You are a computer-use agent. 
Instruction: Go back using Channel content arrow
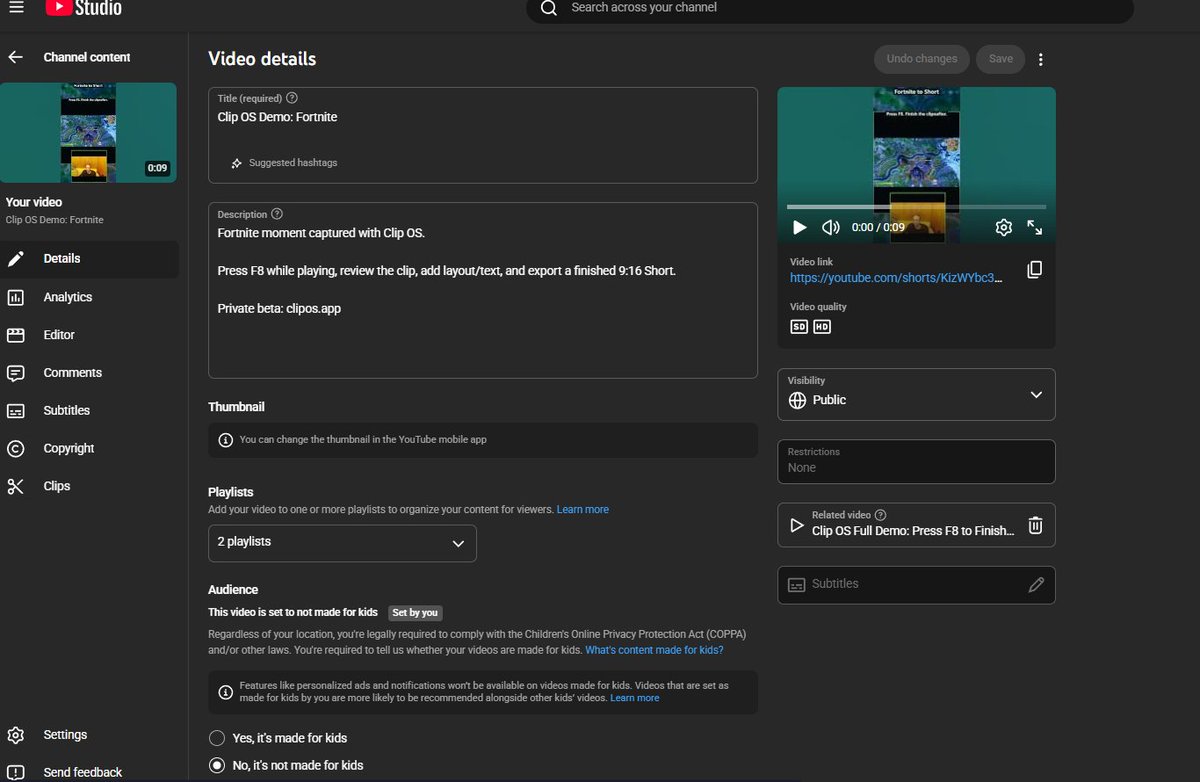[x=15, y=57]
